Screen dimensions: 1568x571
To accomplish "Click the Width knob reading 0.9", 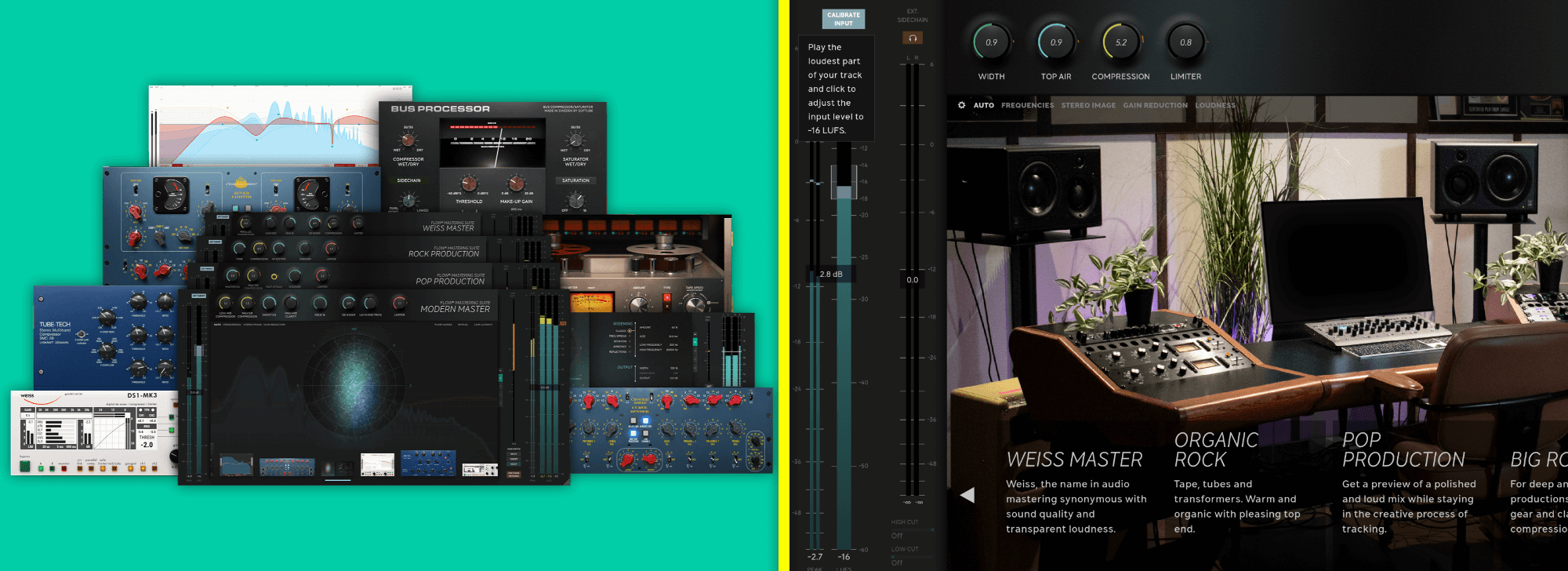I will 991,42.
